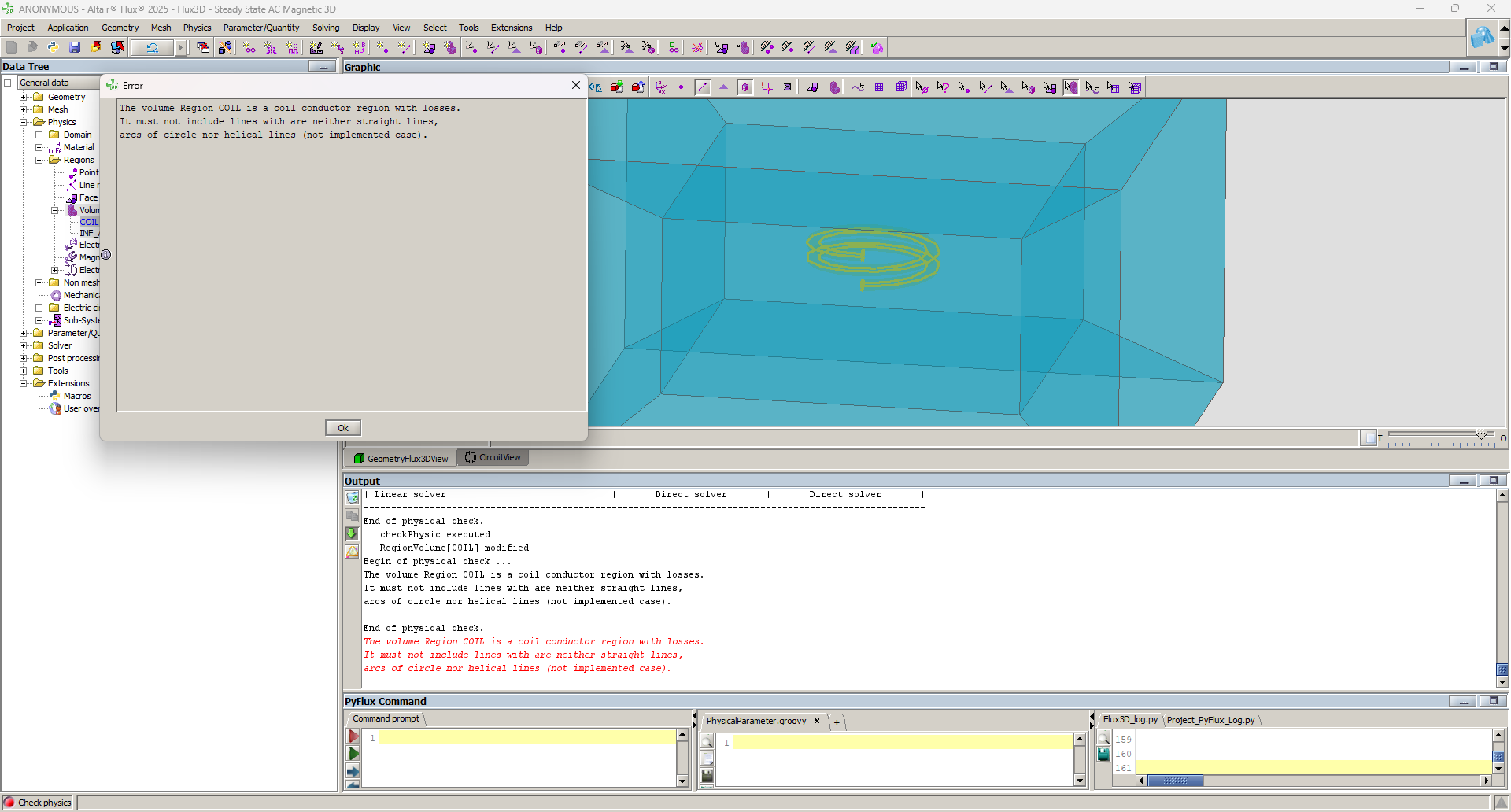The image size is (1511, 812).
Task: Expand the Solver tree node
Action: pos(24,345)
